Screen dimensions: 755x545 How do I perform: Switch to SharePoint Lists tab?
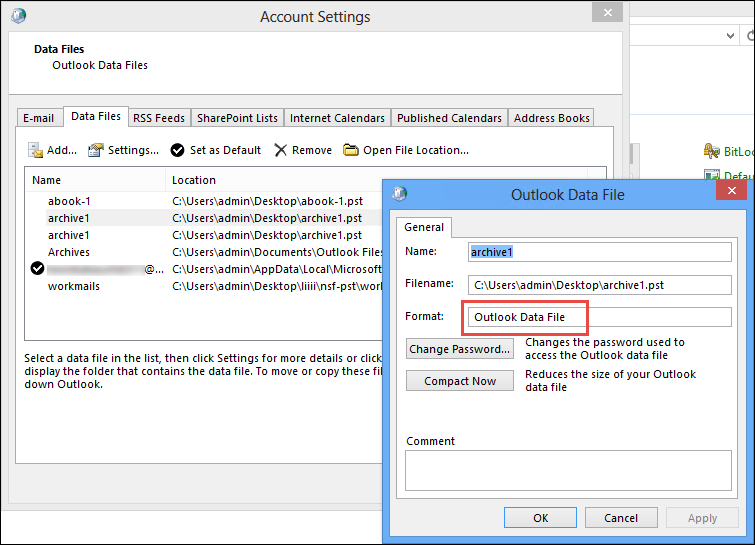click(x=237, y=118)
